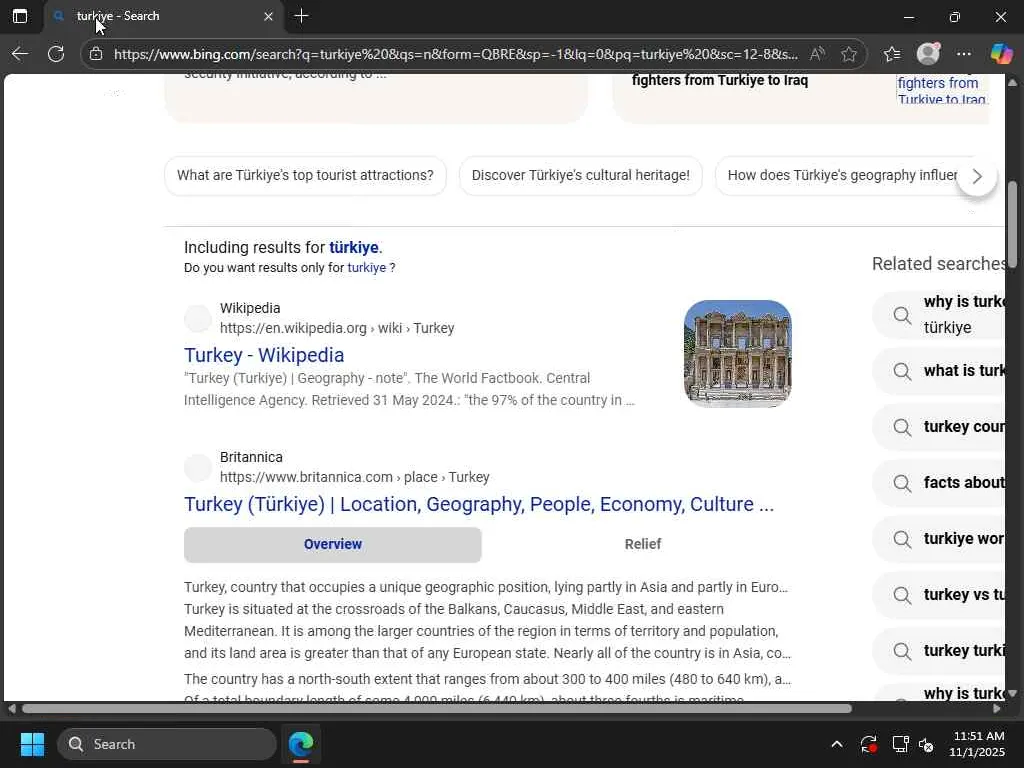
Task: Go back to the previous page
Action: [20, 54]
